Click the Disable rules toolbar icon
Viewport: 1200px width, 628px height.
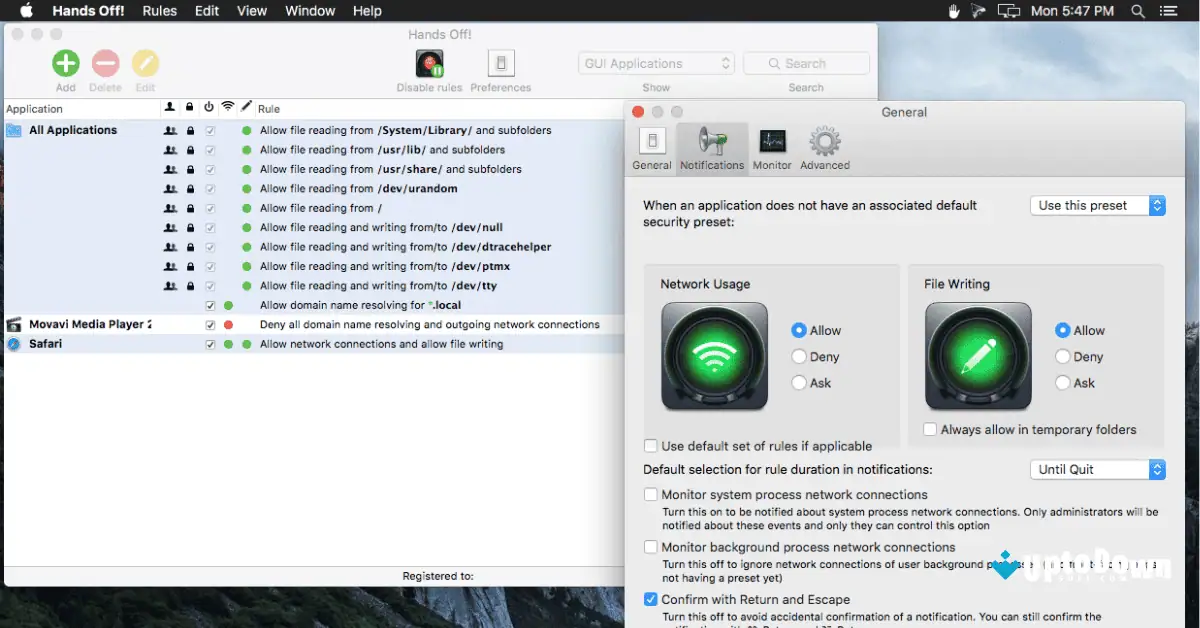[429, 63]
